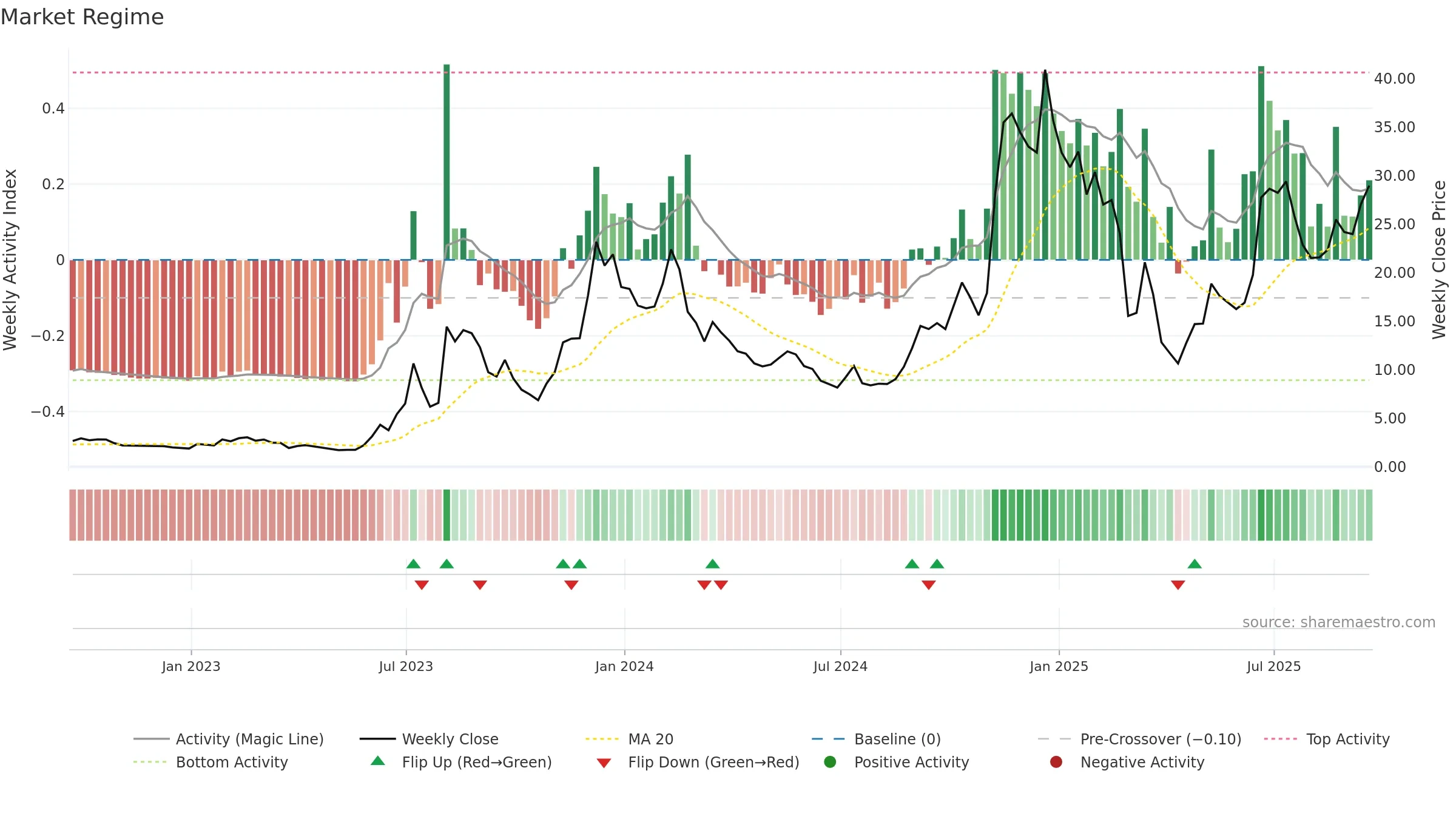The height and width of the screenshot is (819, 1456).
Task: Toggle the Bottom Activity legend entry
Action: [x=211, y=762]
